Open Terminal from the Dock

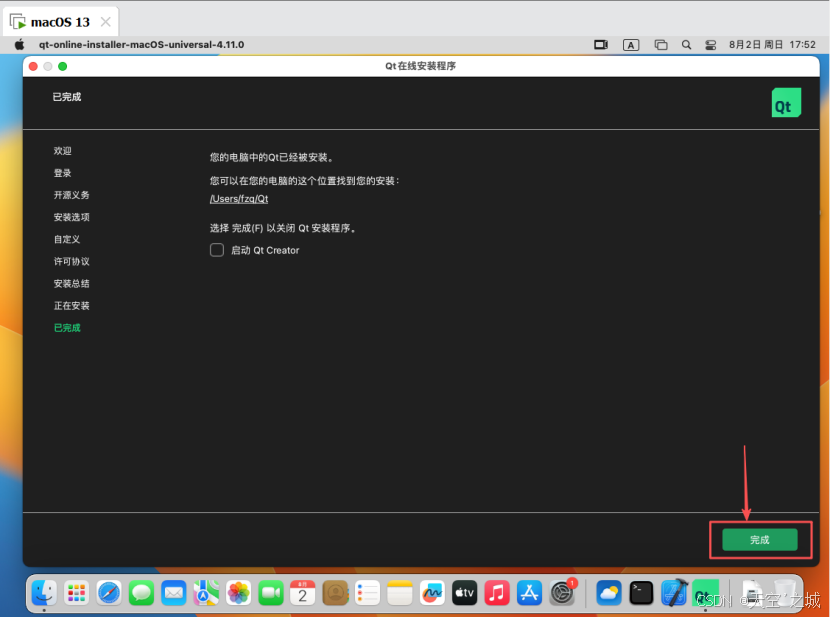point(642,593)
